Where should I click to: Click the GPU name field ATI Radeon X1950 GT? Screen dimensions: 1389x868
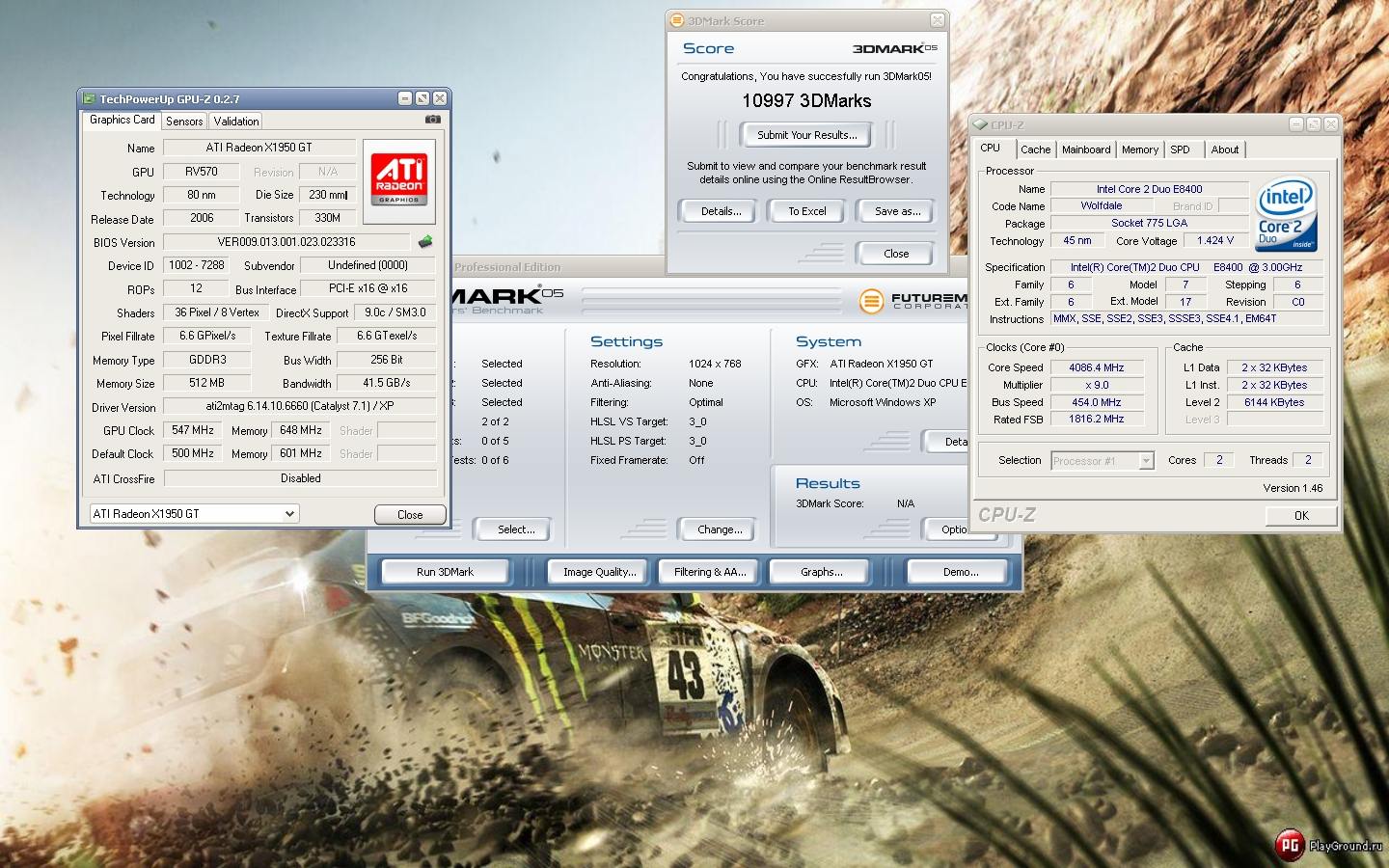tap(259, 148)
